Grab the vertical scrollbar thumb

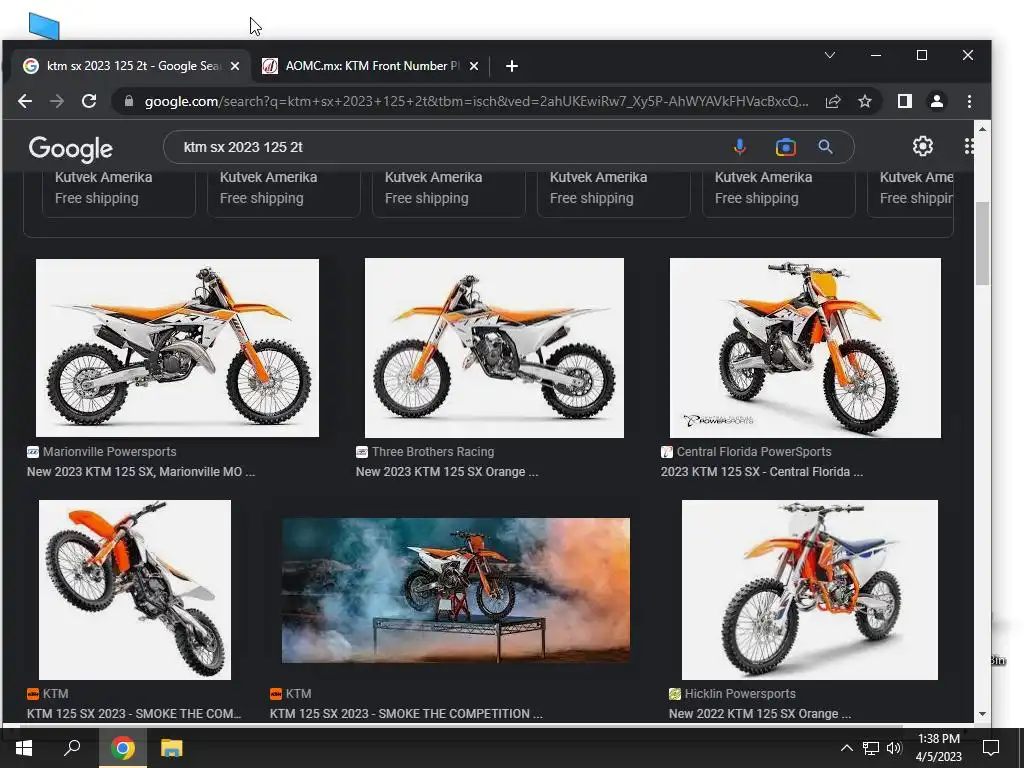[982, 243]
